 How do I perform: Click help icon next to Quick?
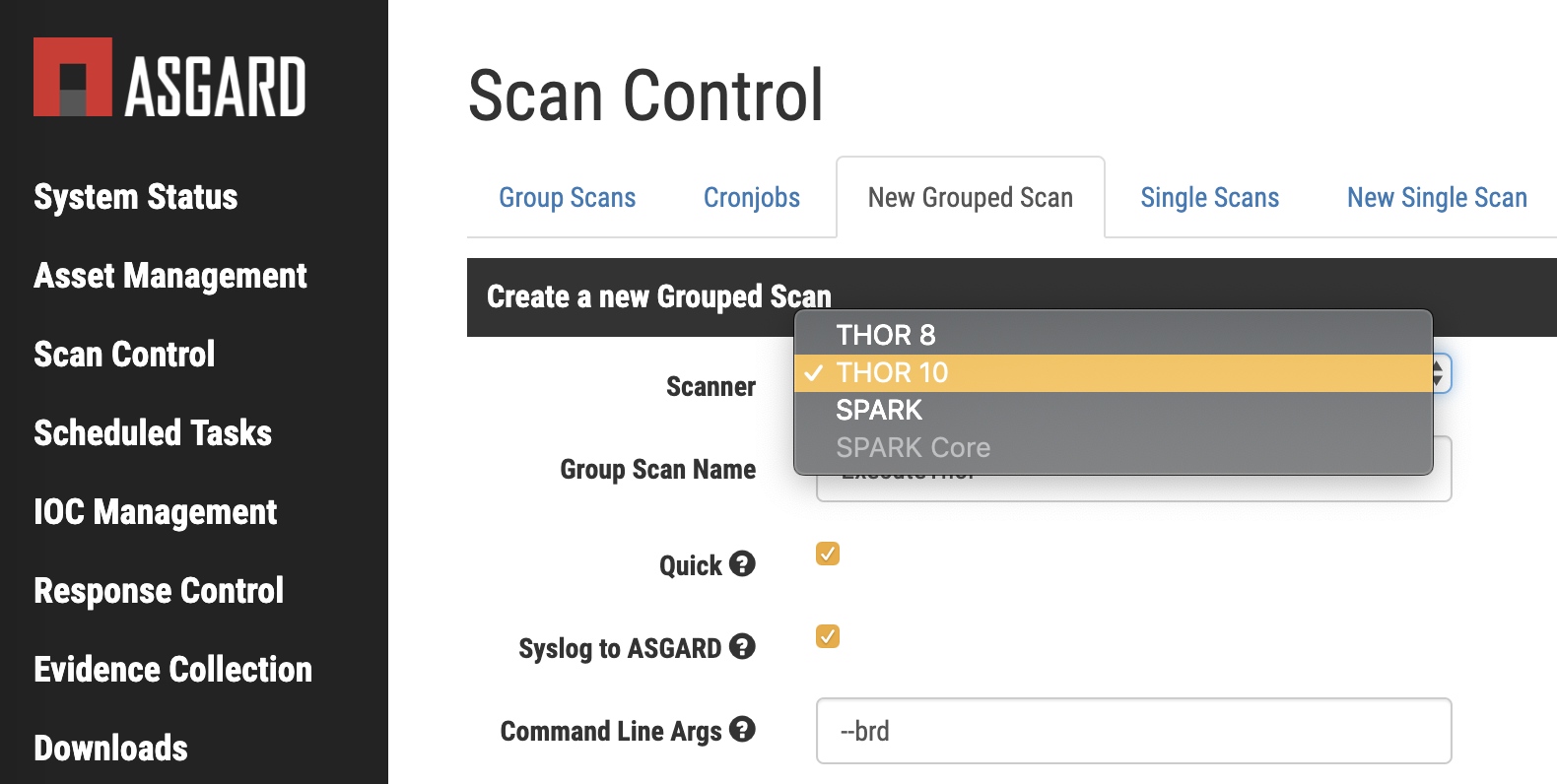tap(742, 564)
